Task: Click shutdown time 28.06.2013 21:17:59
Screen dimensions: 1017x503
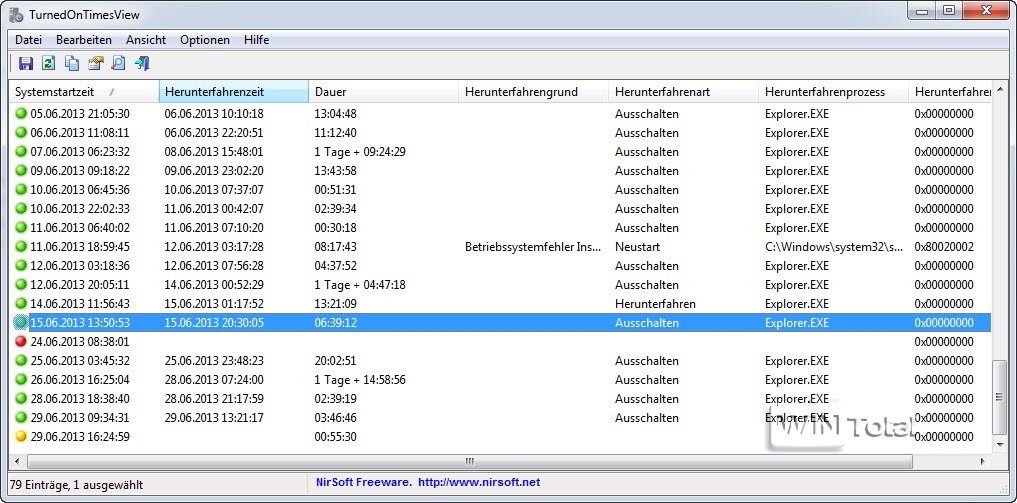Action: 214,399
